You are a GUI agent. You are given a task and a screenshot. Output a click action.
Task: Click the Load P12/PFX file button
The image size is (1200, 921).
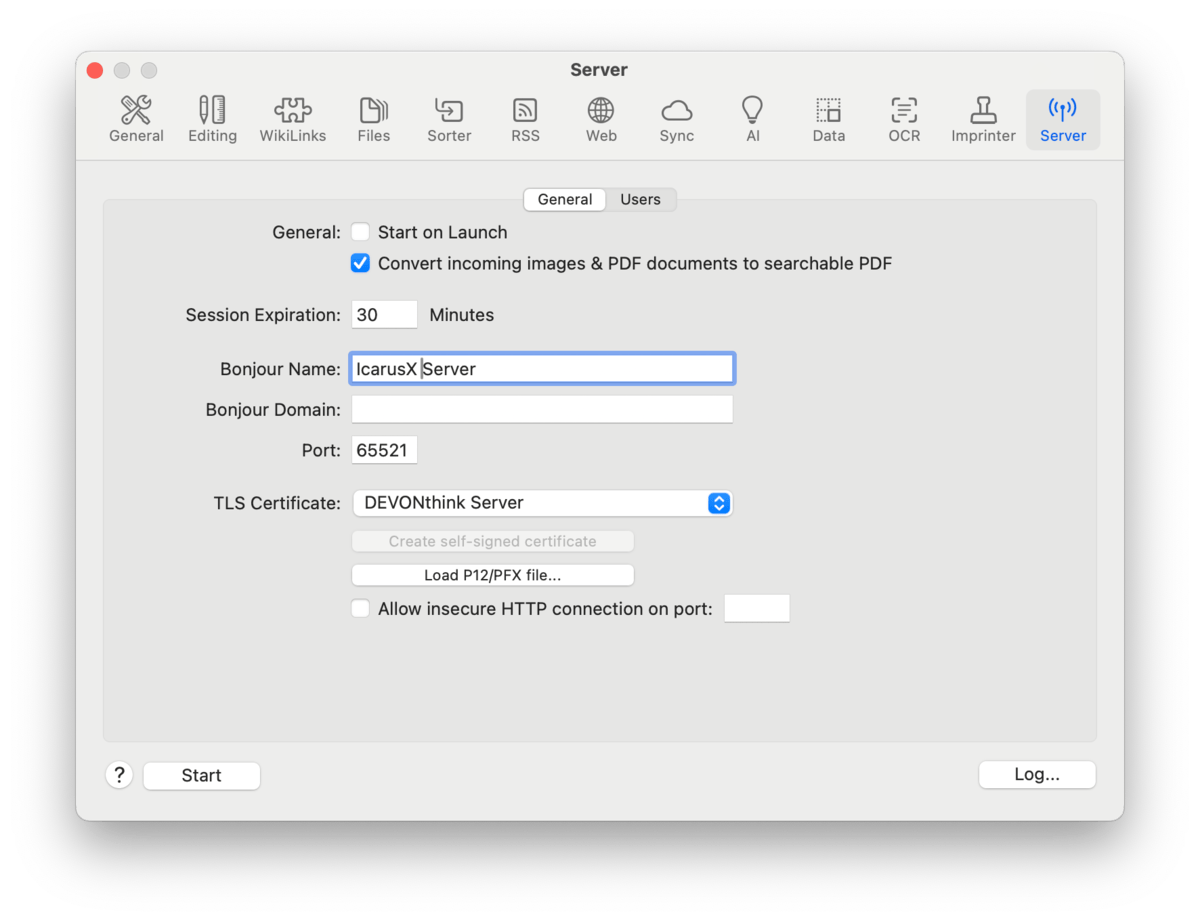(493, 575)
